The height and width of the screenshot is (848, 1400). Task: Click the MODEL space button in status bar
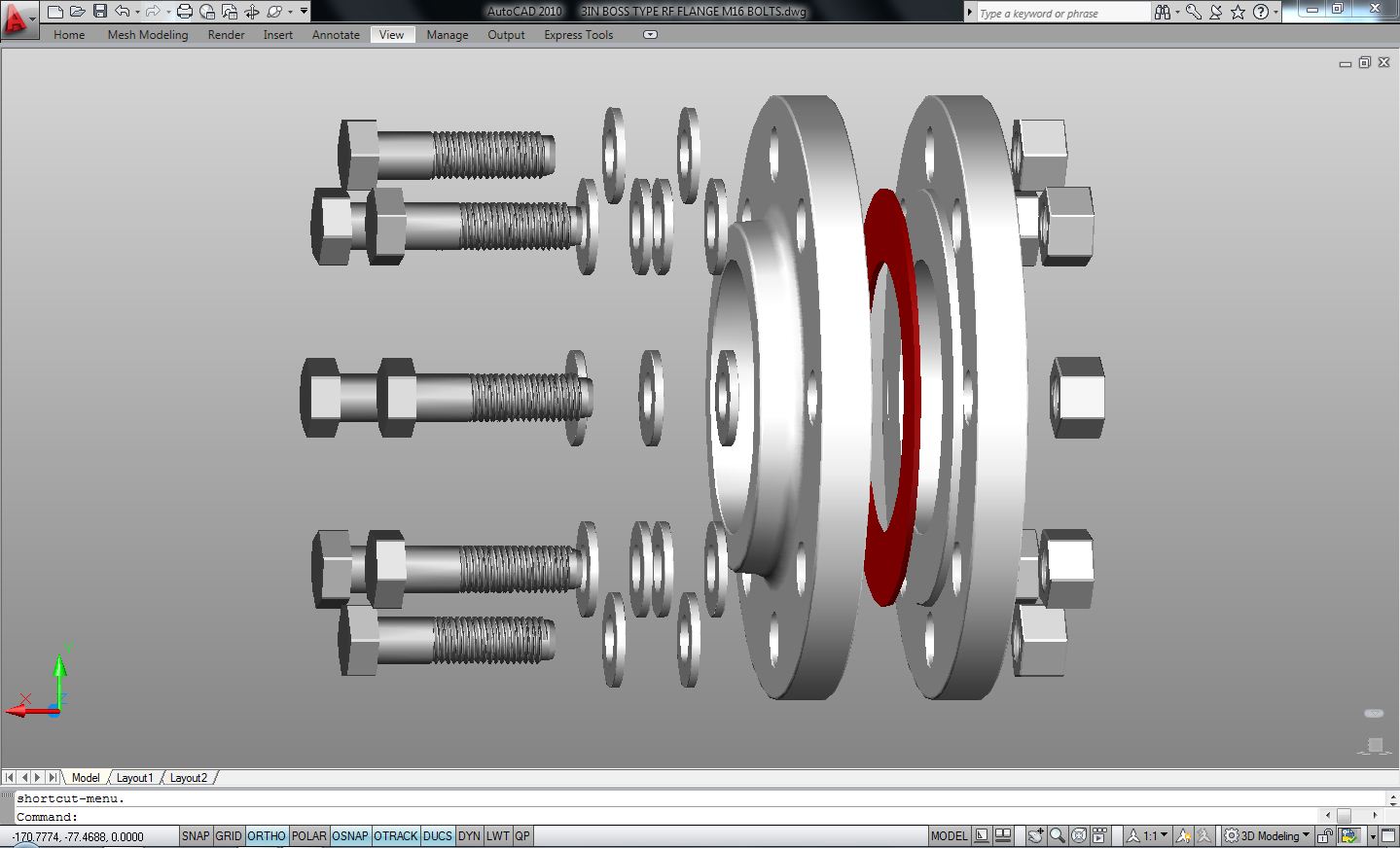coord(950,835)
